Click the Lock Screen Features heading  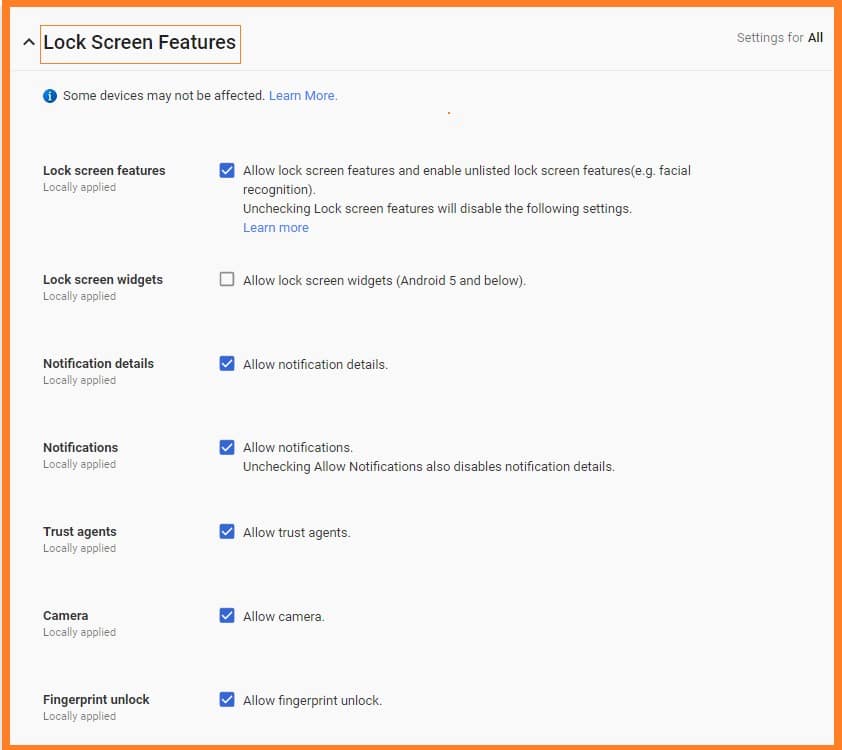pos(140,41)
